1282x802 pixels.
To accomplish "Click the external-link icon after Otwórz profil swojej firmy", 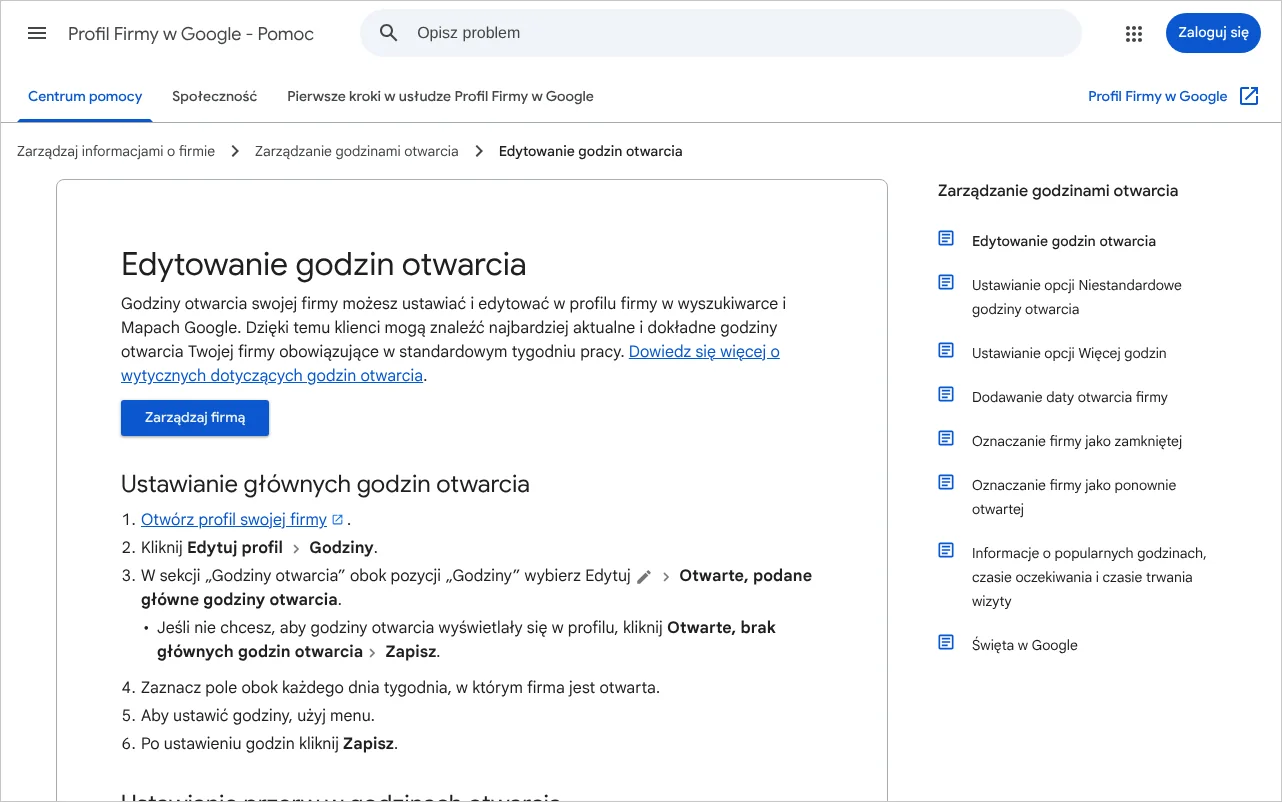I will [338, 520].
